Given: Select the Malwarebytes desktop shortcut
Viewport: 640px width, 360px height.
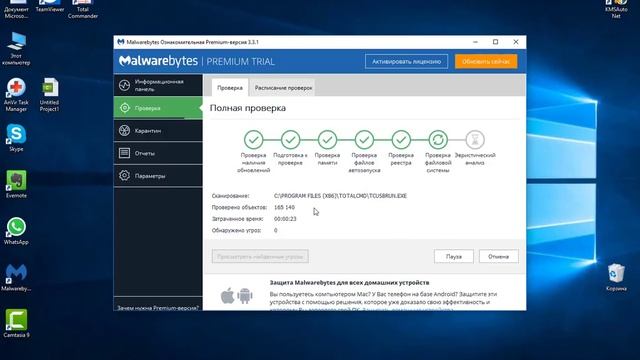Looking at the screenshot, I should pos(16,277).
